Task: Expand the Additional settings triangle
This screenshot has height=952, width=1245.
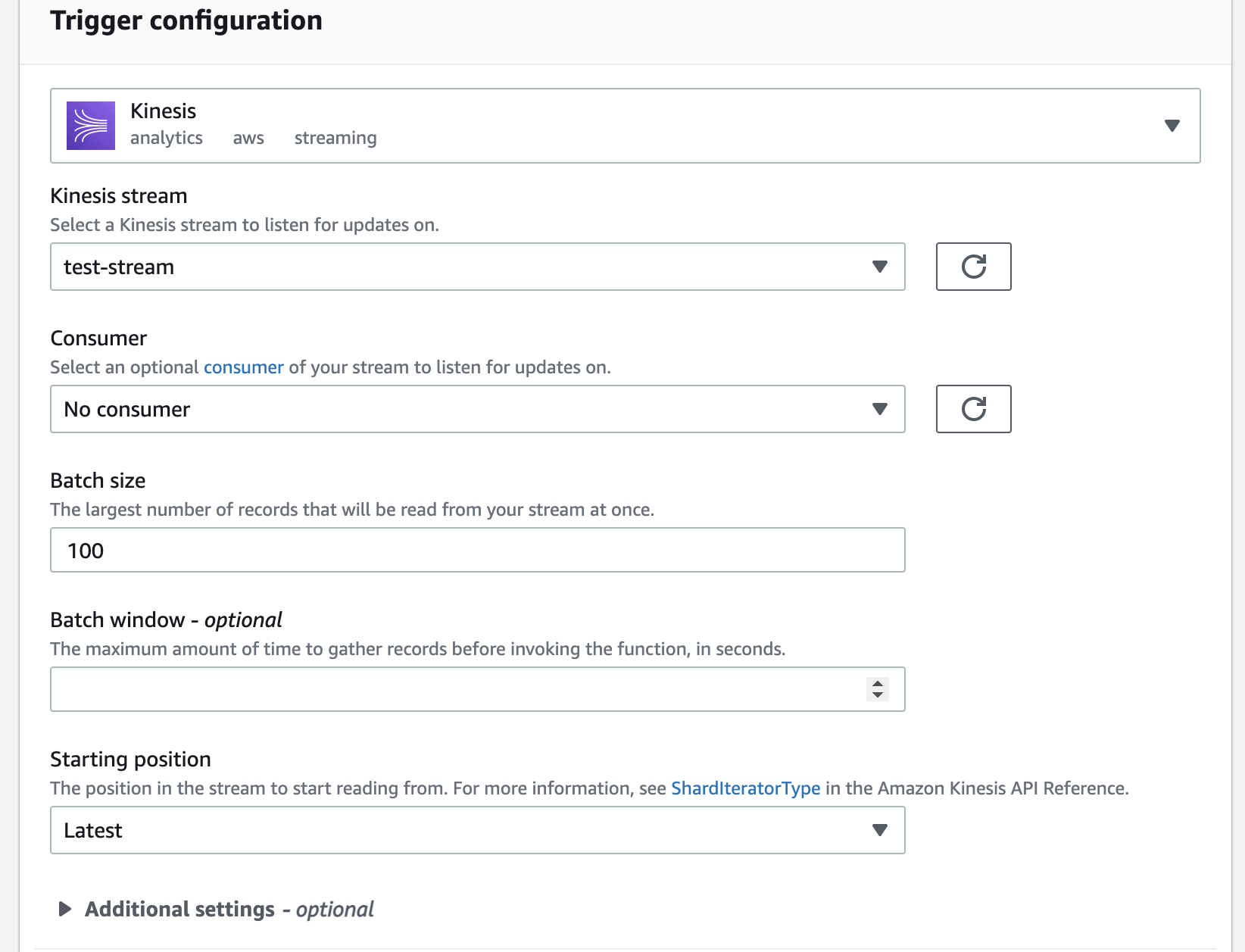Action: (x=65, y=909)
